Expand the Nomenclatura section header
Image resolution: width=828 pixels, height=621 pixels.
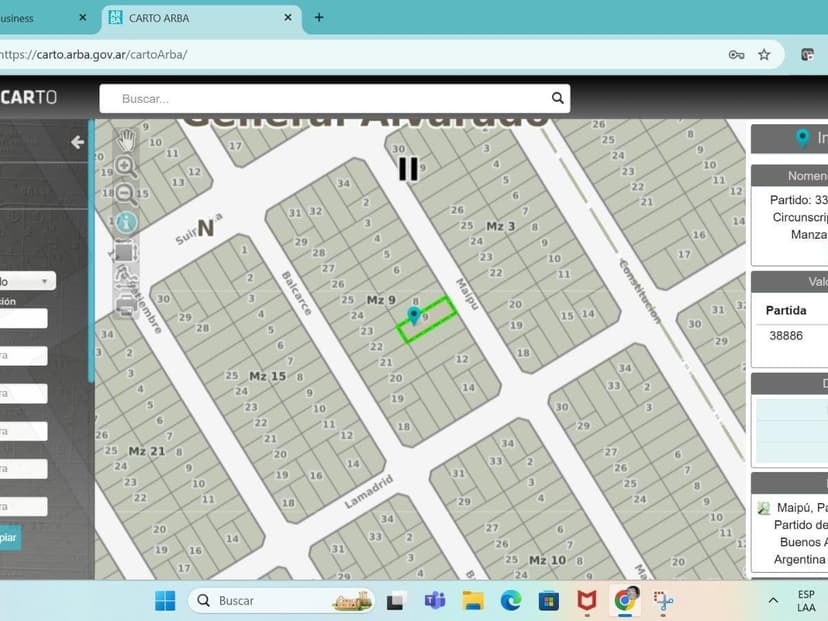click(800, 176)
